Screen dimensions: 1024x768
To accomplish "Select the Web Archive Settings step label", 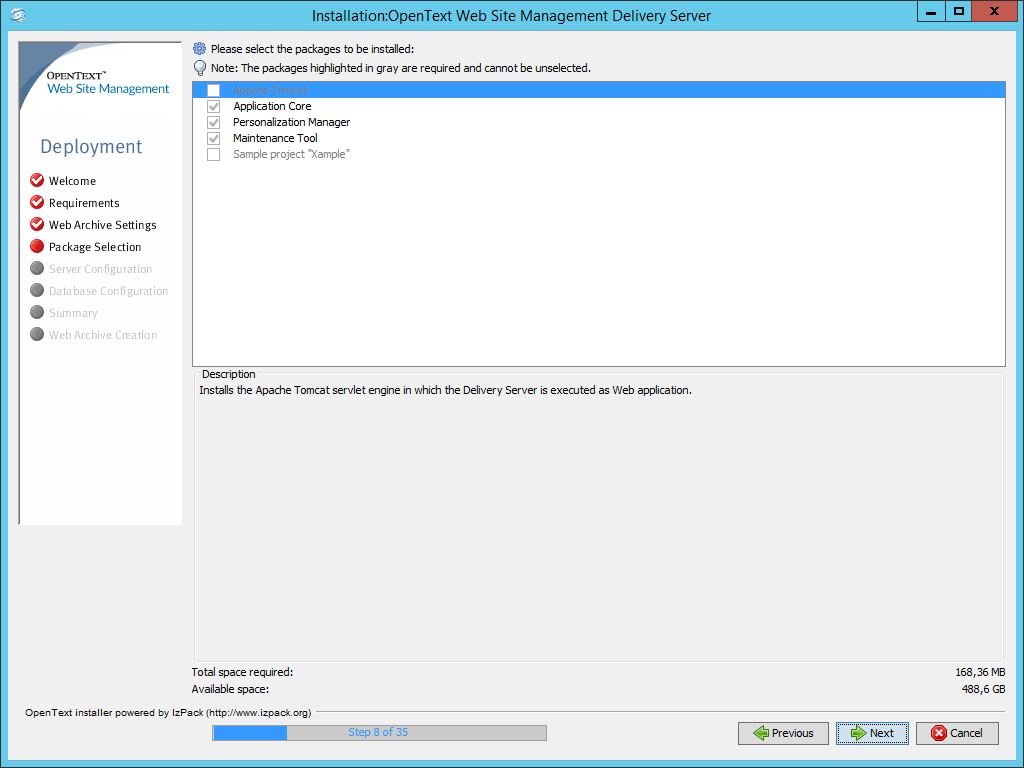I will pyautogui.click(x=103, y=225).
